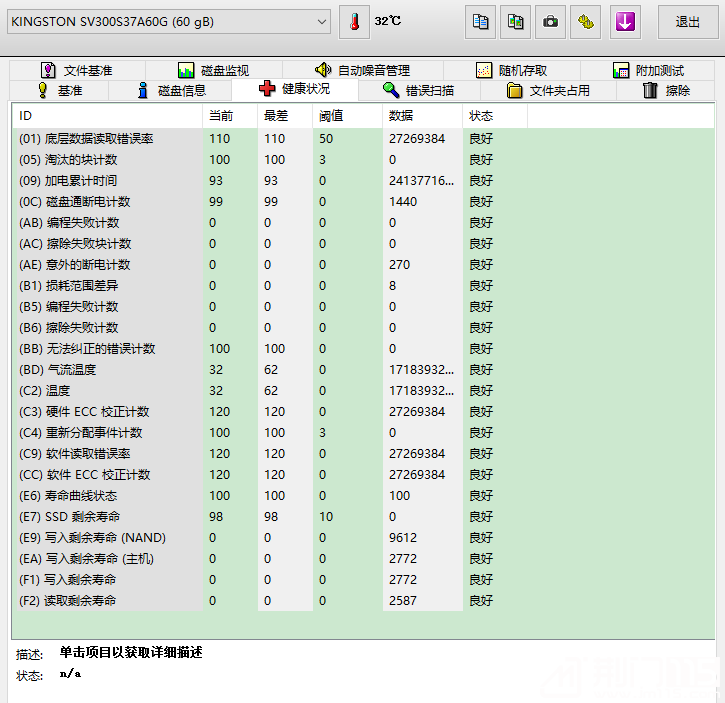Click the blue info icon of 磁盘信息
The width and height of the screenshot is (725, 703).
[143, 90]
